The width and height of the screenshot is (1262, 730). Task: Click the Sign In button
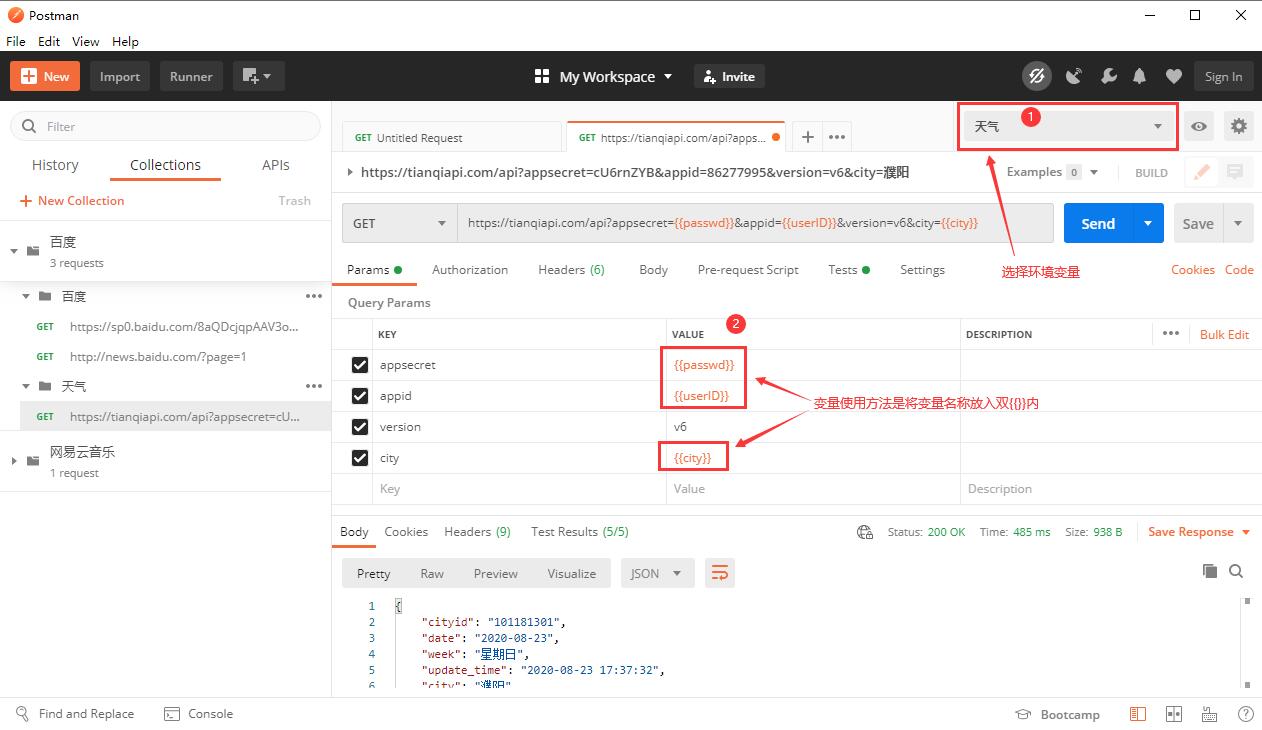coord(1223,76)
